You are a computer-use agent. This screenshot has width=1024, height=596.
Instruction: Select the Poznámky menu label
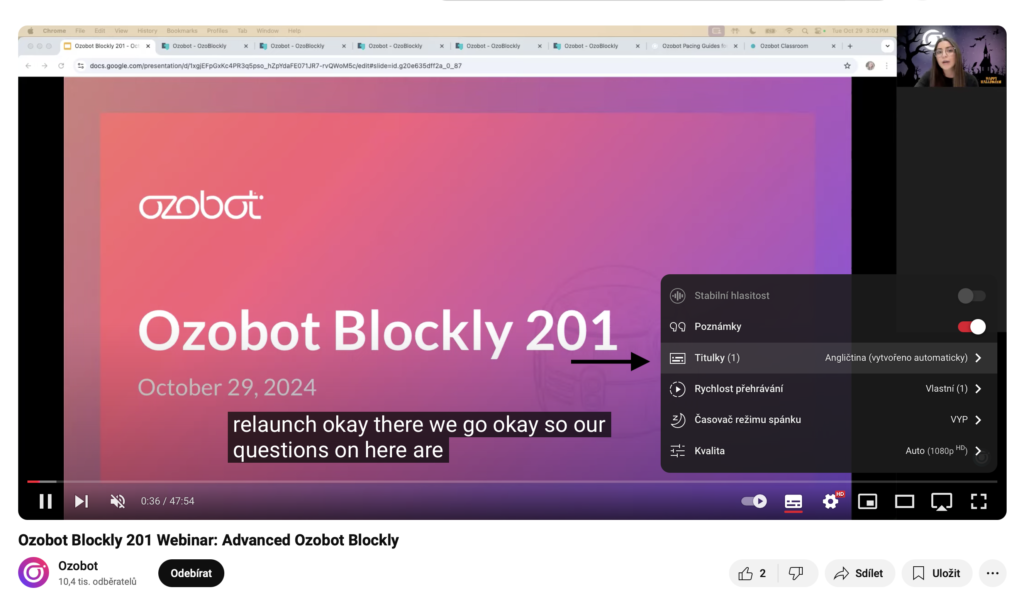tap(718, 326)
